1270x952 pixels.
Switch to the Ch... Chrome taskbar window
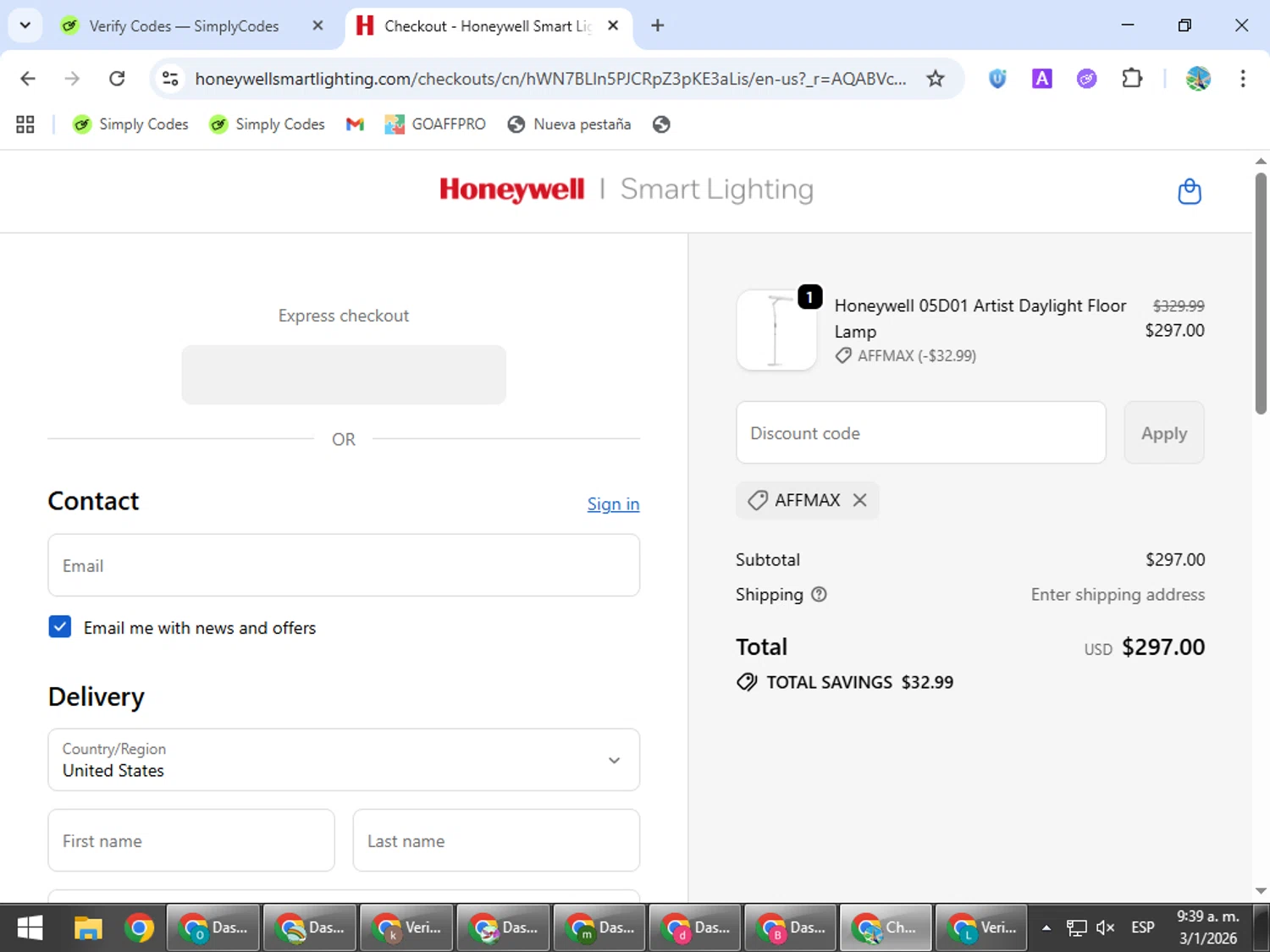885,928
